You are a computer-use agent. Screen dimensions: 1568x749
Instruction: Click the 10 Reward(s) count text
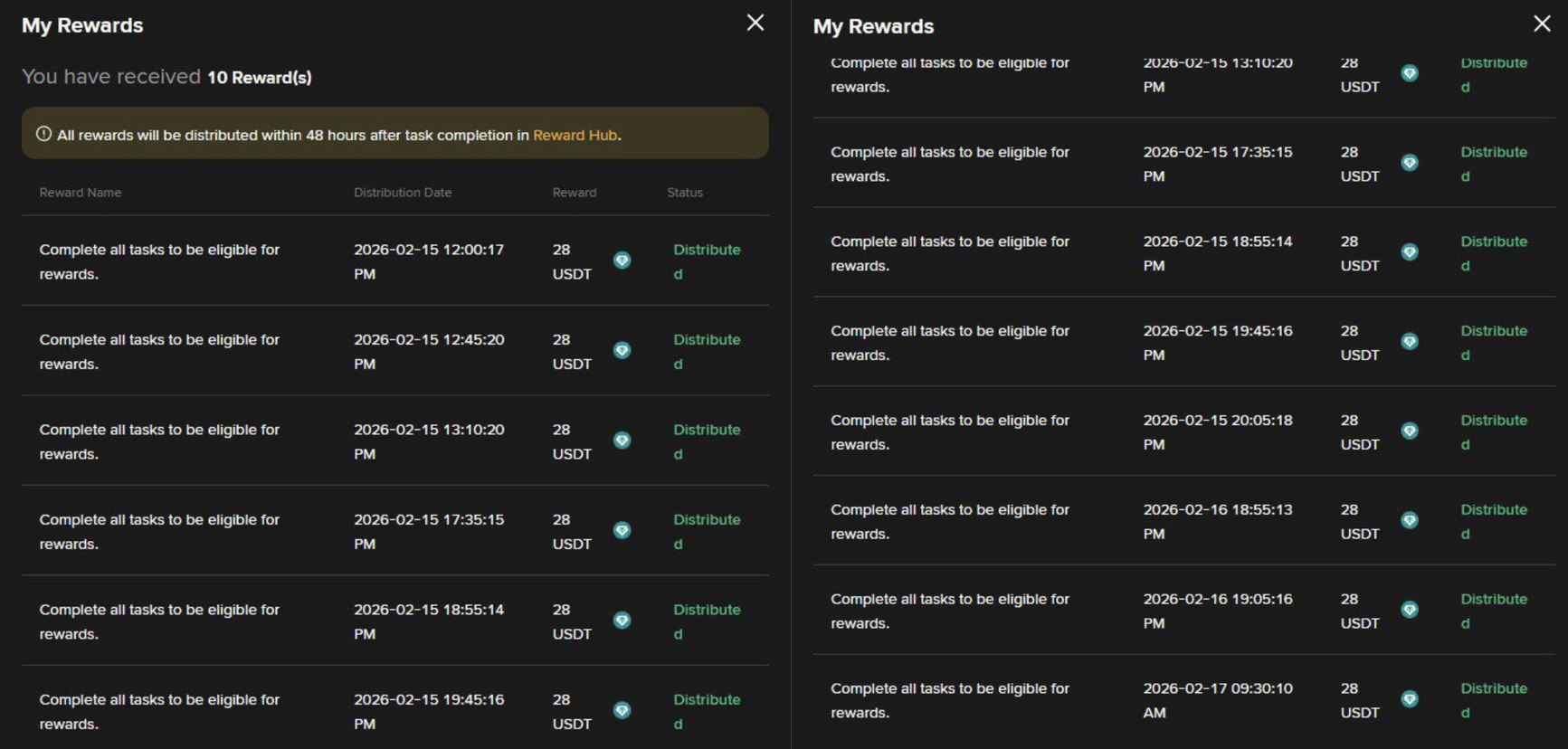pos(260,78)
